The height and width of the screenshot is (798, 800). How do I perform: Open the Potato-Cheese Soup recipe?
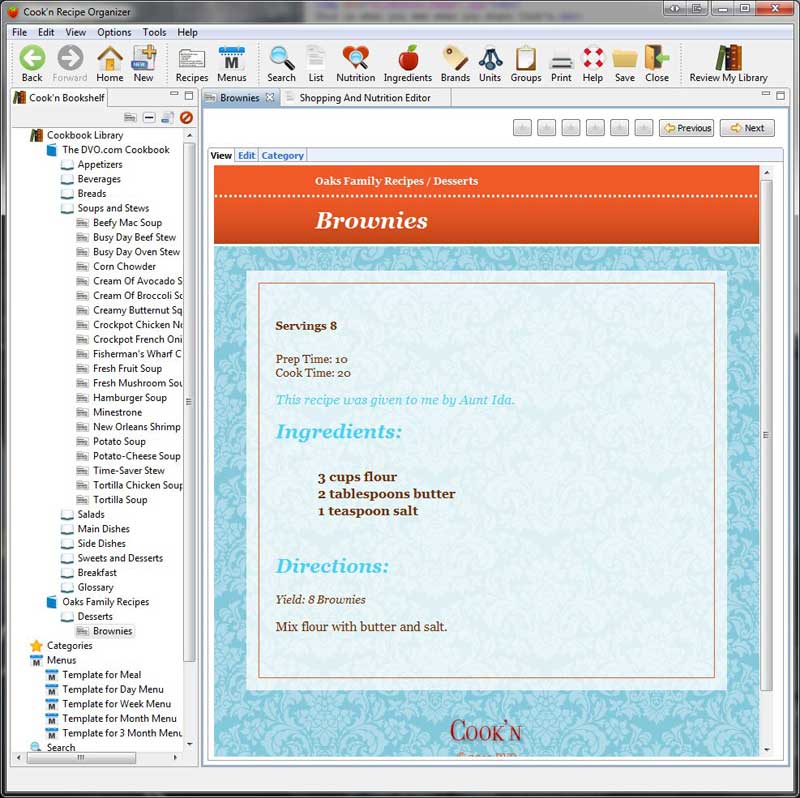click(x=137, y=456)
